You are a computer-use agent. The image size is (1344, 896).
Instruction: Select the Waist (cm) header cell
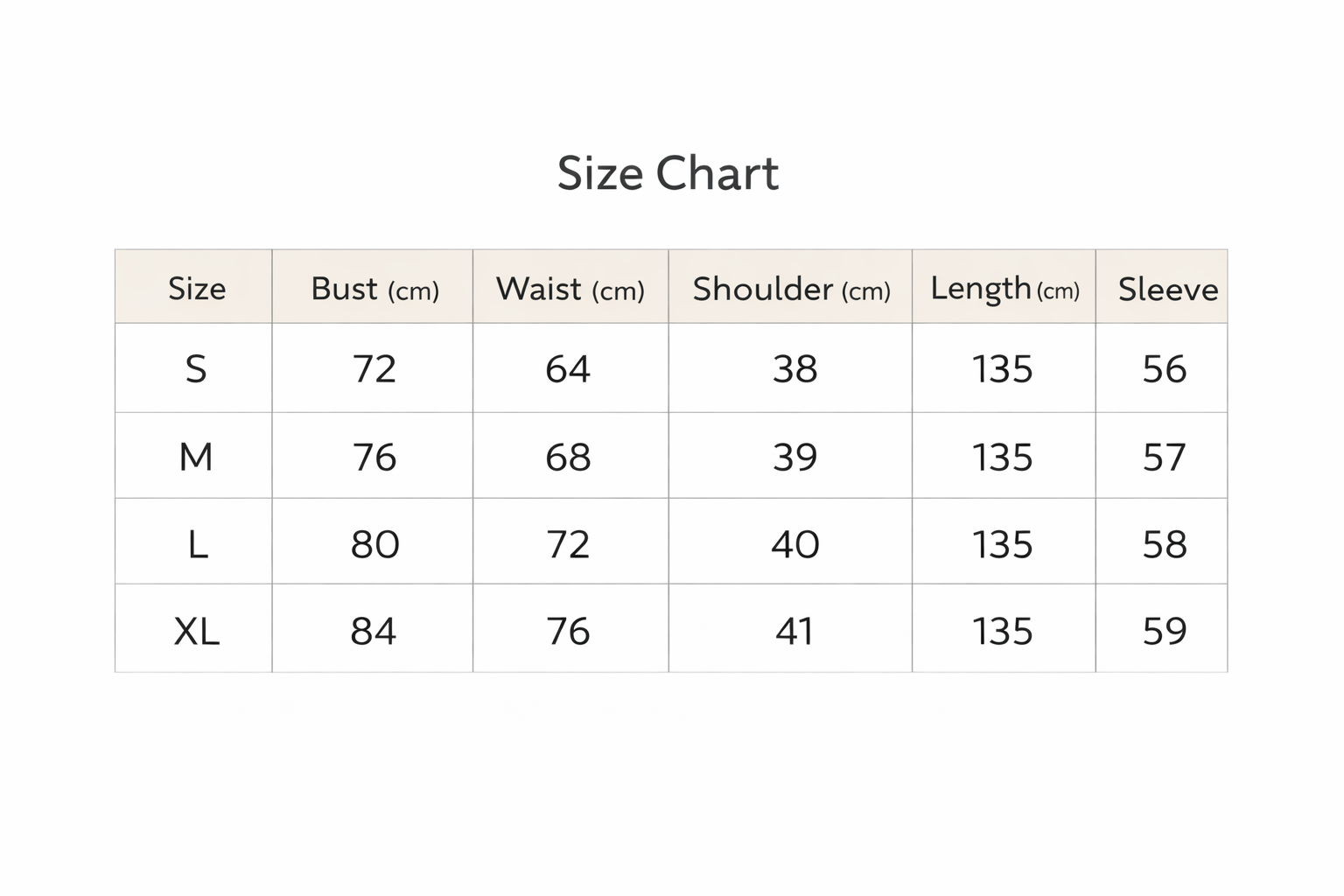pos(570,289)
